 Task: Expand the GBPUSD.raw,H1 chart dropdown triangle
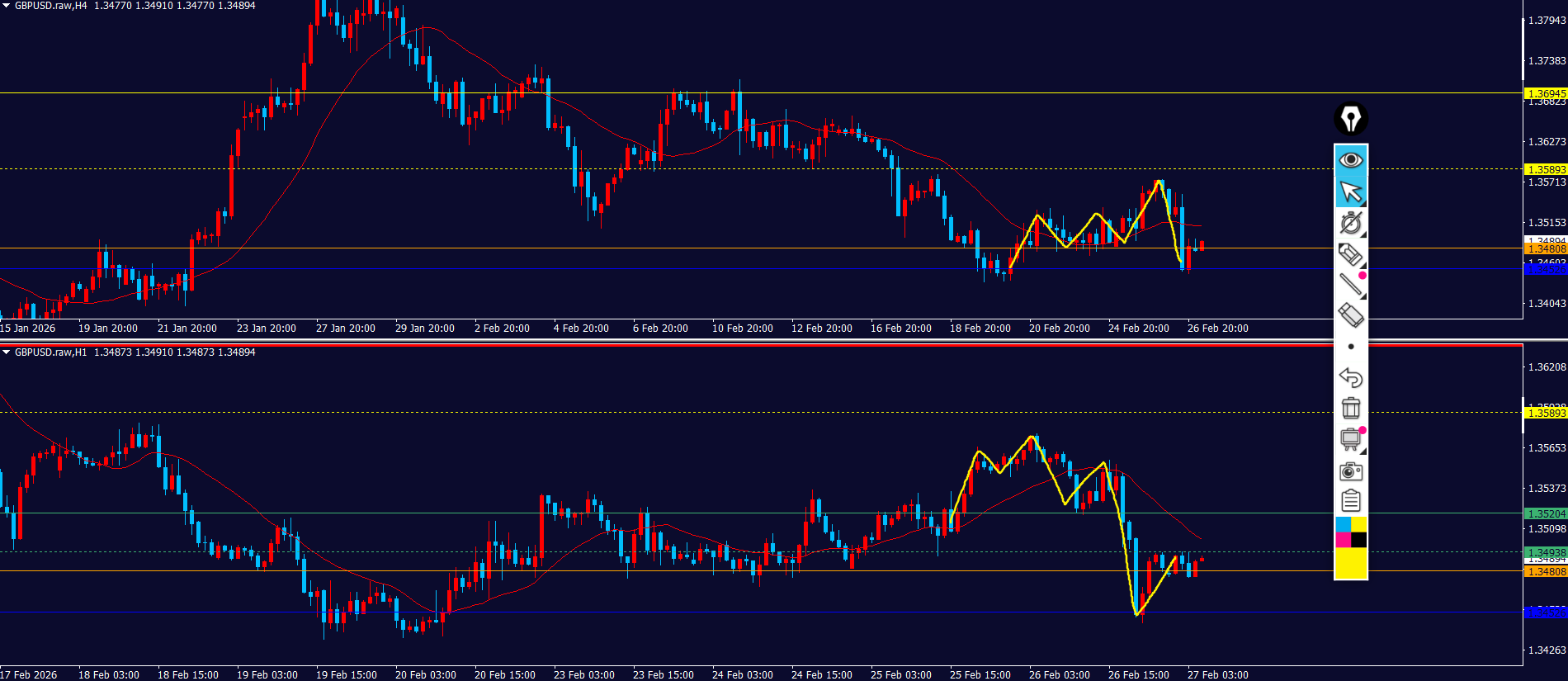tap(7, 352)
